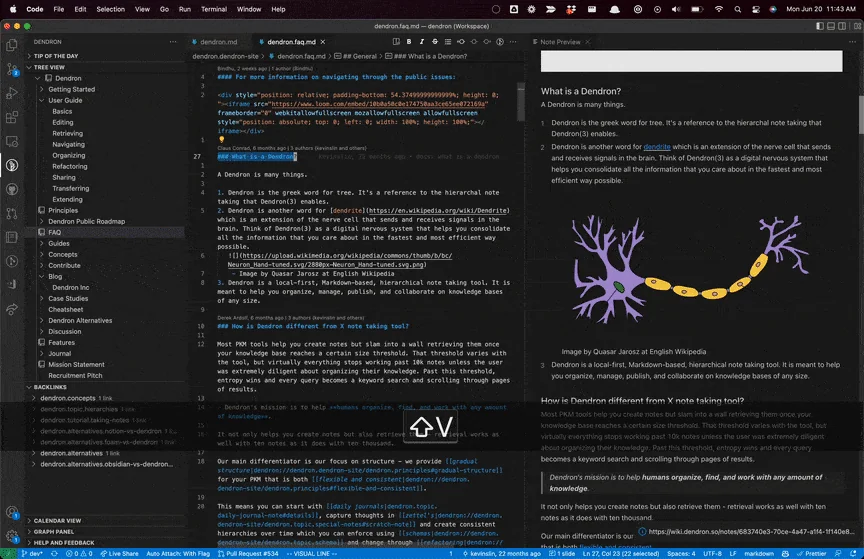
Task: Switch to the dendron.md tab
Action: (x=218, y=42)
